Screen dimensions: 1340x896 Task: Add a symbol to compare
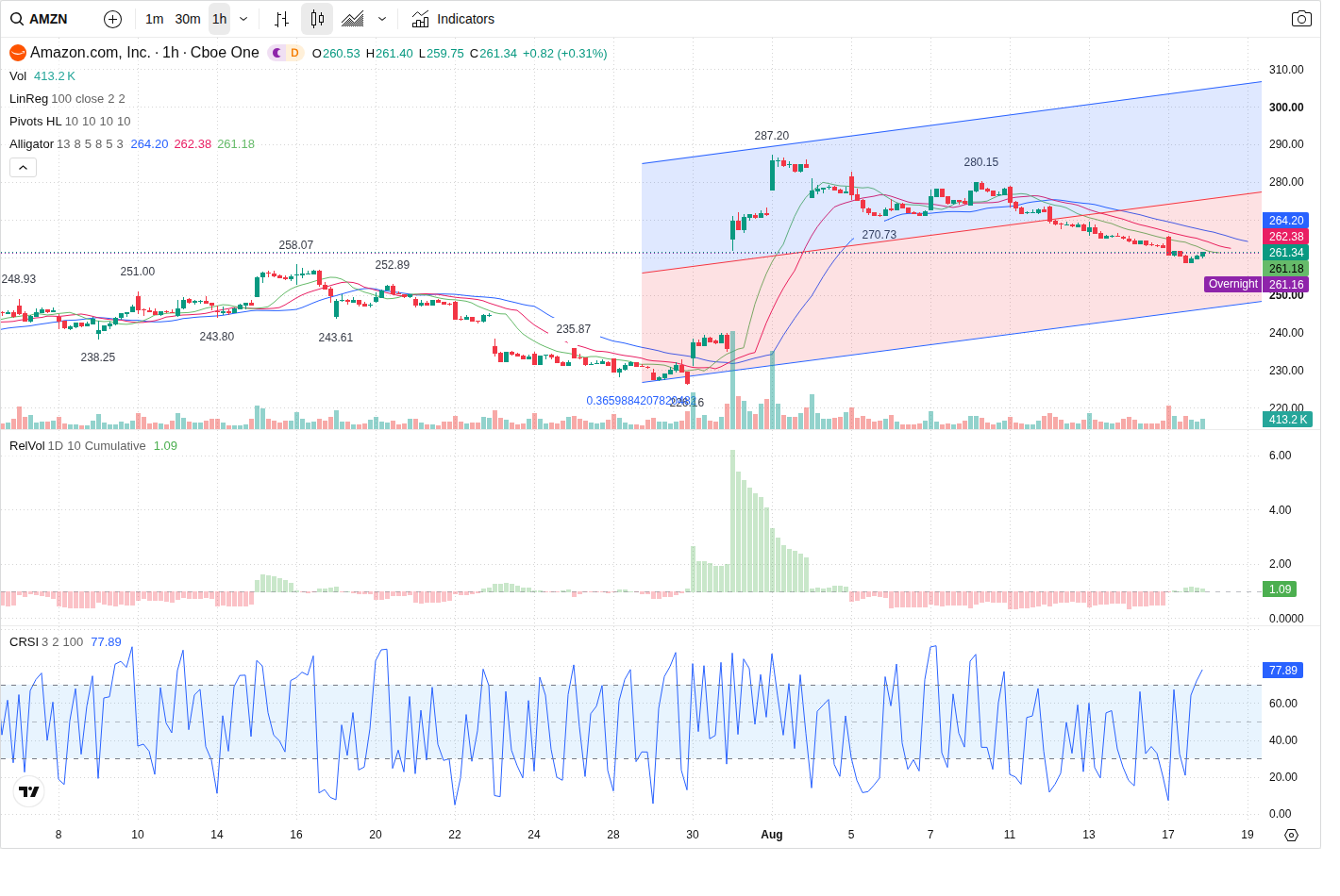[x=112, y=19]
